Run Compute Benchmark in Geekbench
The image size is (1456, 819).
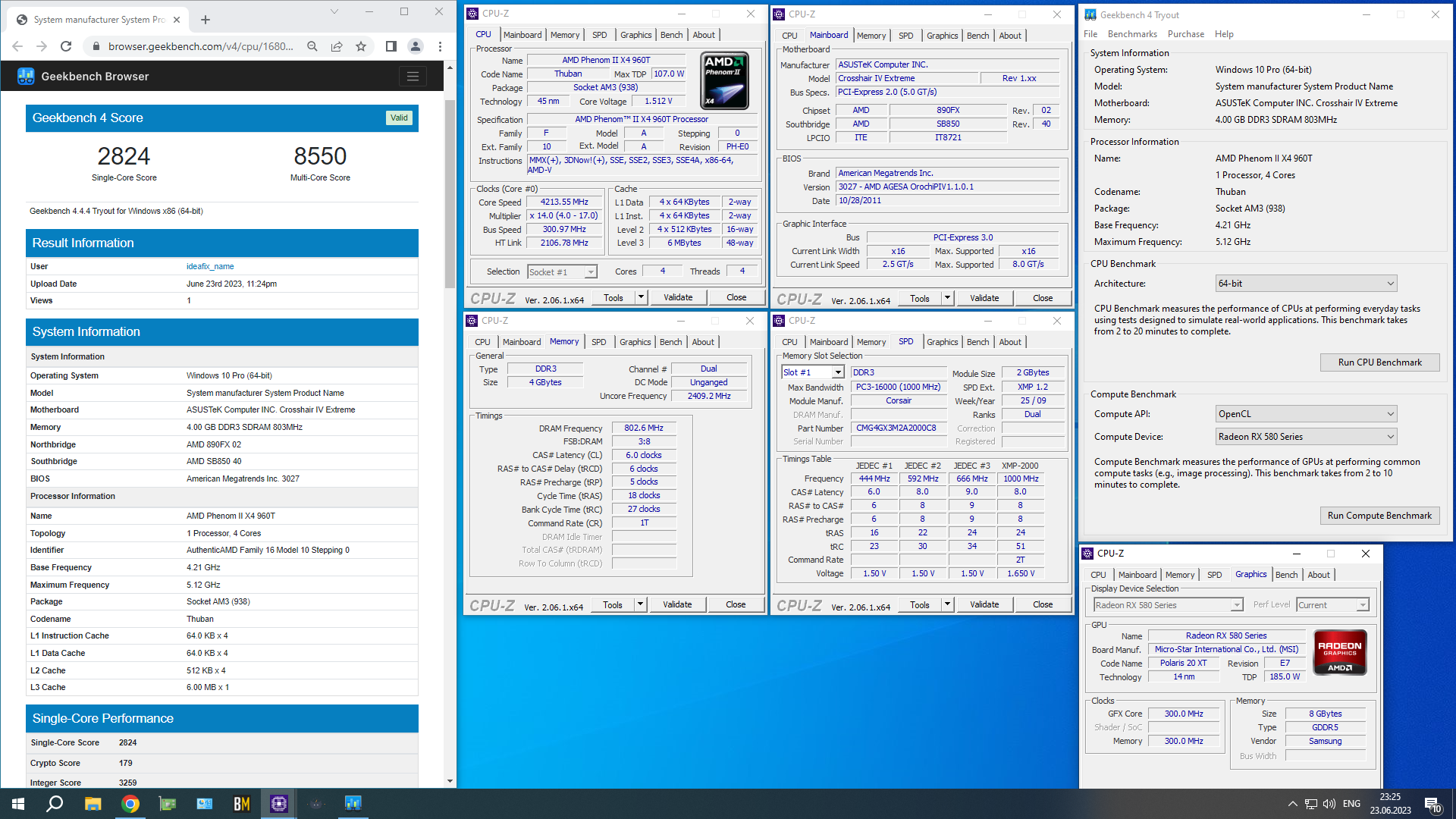click(1379, 516)
